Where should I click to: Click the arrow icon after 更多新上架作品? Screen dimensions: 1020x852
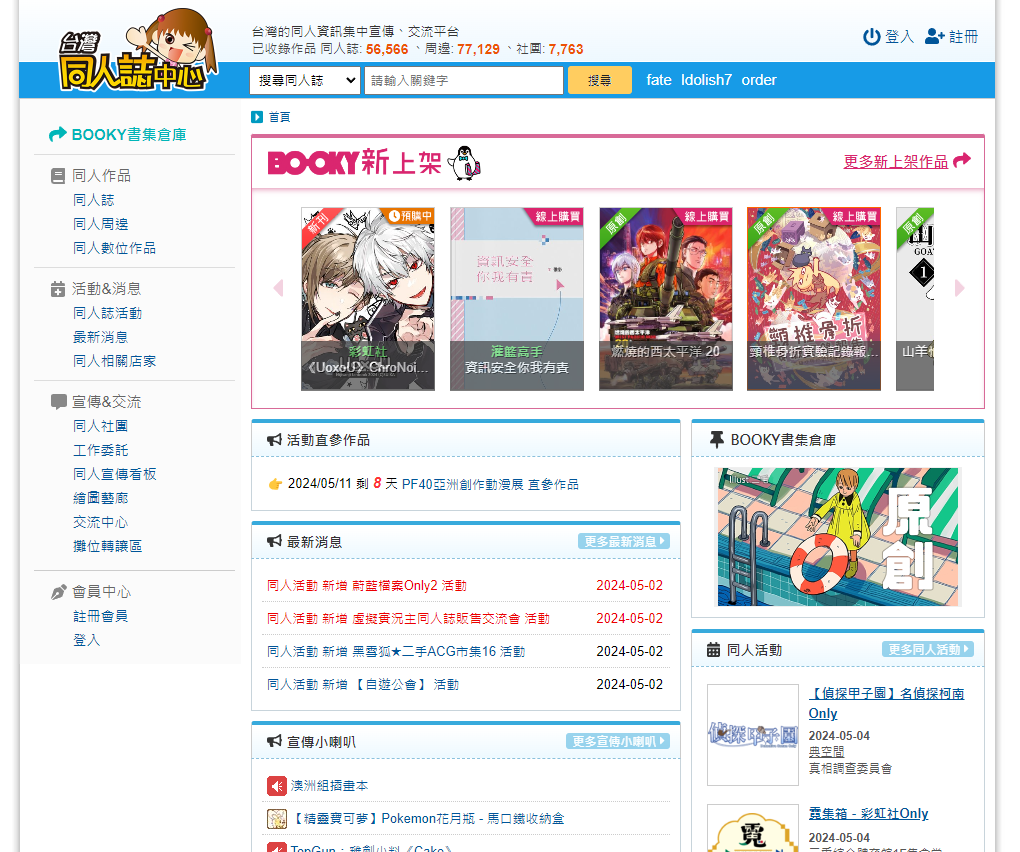(961, 161)
